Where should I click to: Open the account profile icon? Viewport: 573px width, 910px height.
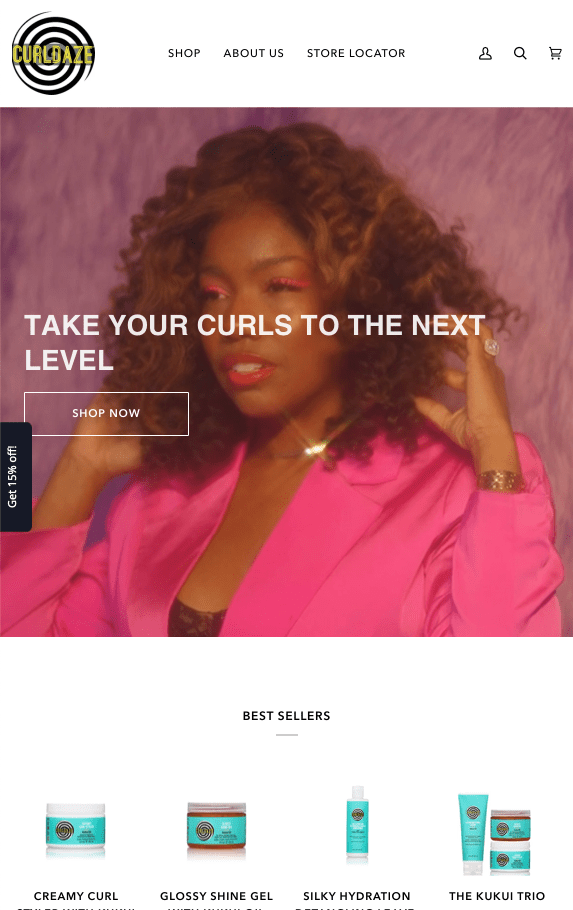[x=485, y=53]
